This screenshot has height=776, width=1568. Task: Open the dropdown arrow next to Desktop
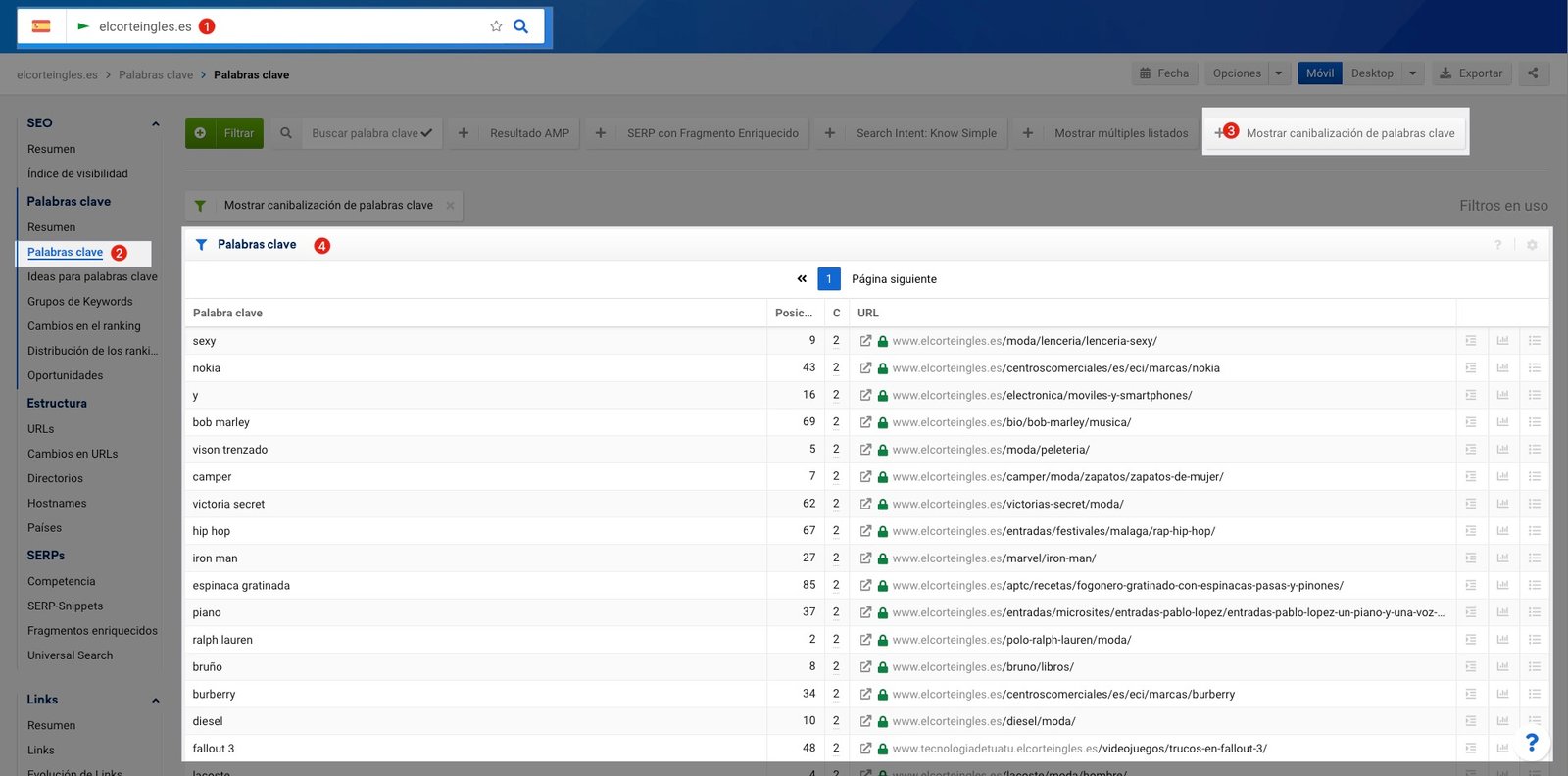click(x=1412, y=73)
